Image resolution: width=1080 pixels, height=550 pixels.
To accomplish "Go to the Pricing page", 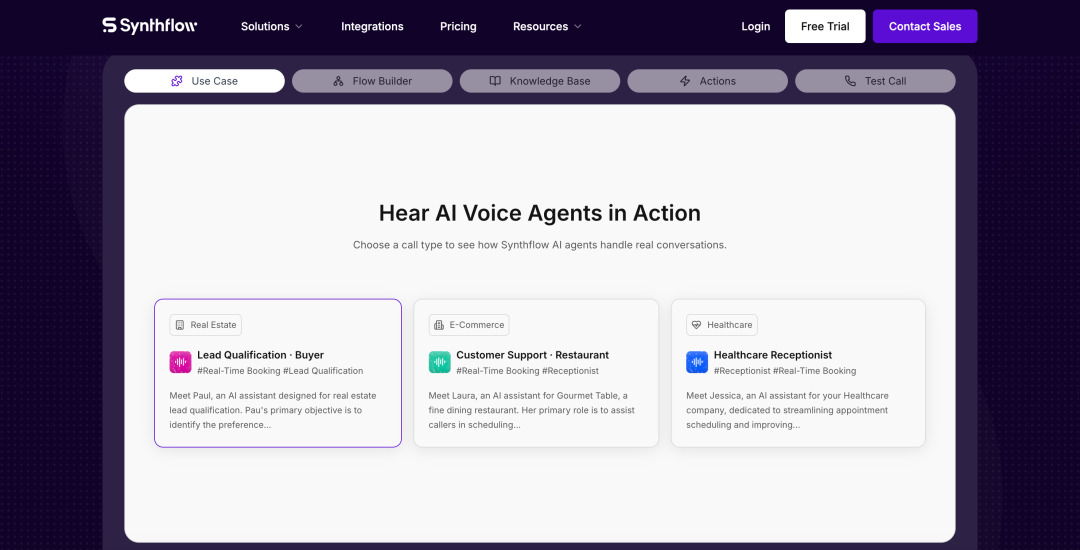I will pos(458,26).
